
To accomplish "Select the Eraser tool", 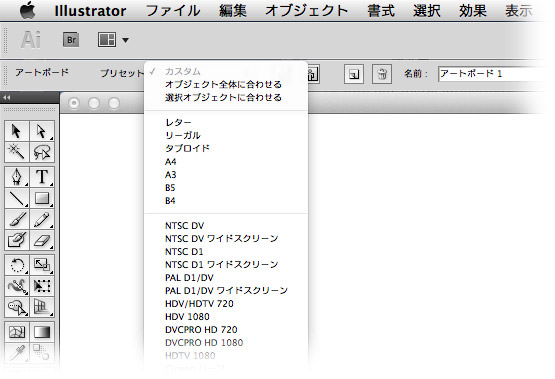I will 42,240.
